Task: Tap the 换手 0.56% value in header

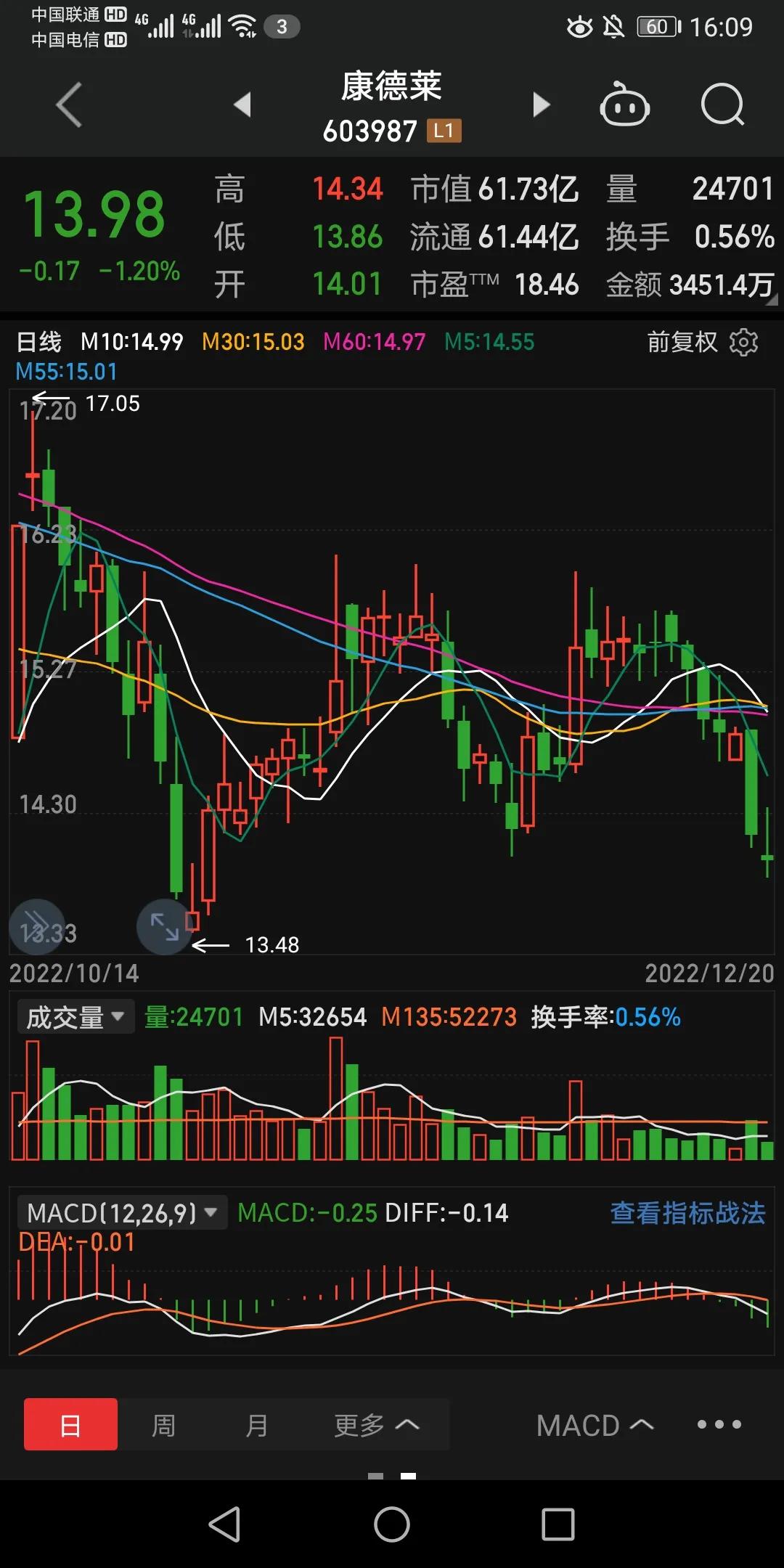Action: (x=734, y=237)
